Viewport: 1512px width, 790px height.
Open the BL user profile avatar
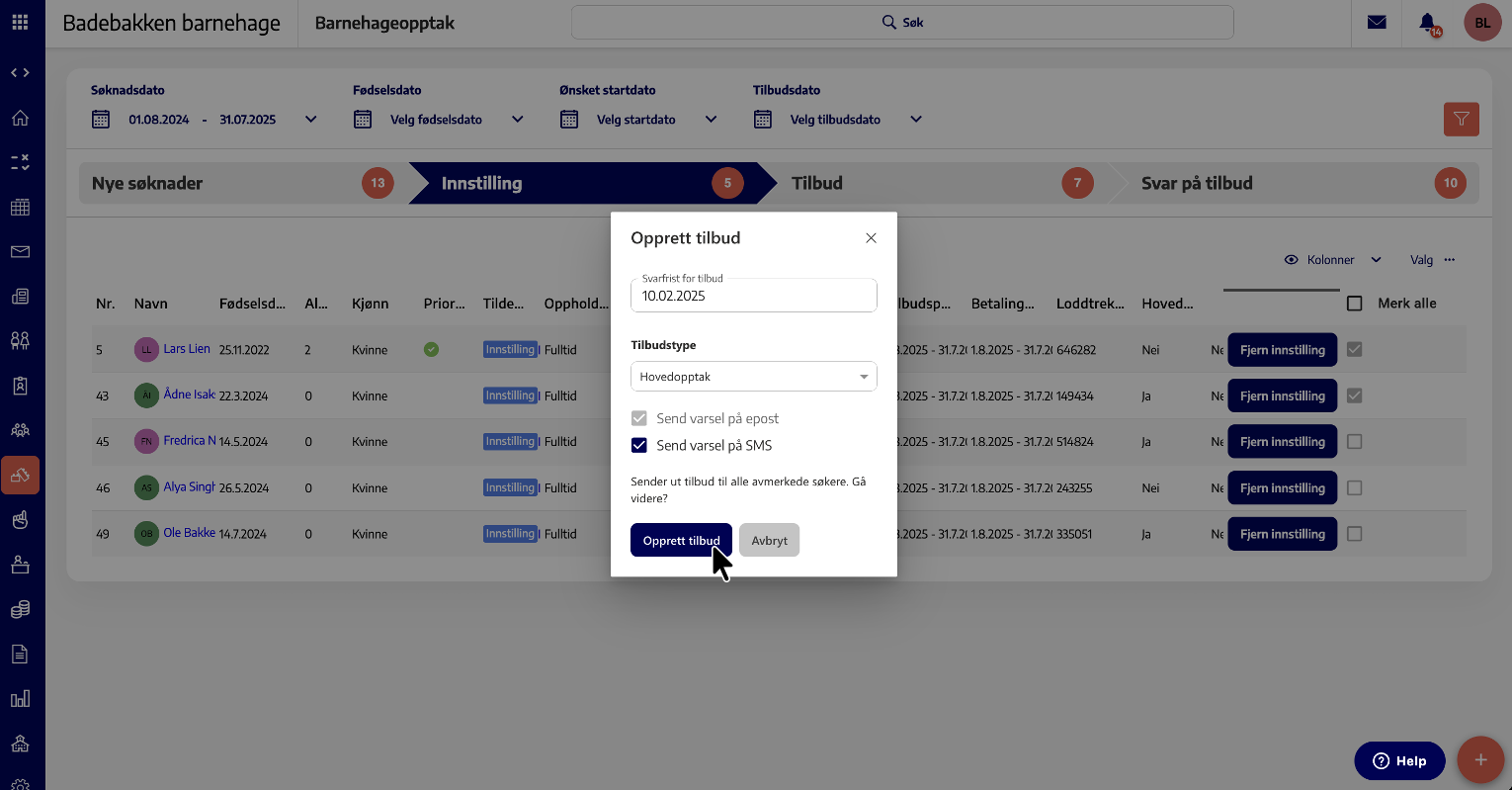pyautogui.click(x=1482, y=22)
